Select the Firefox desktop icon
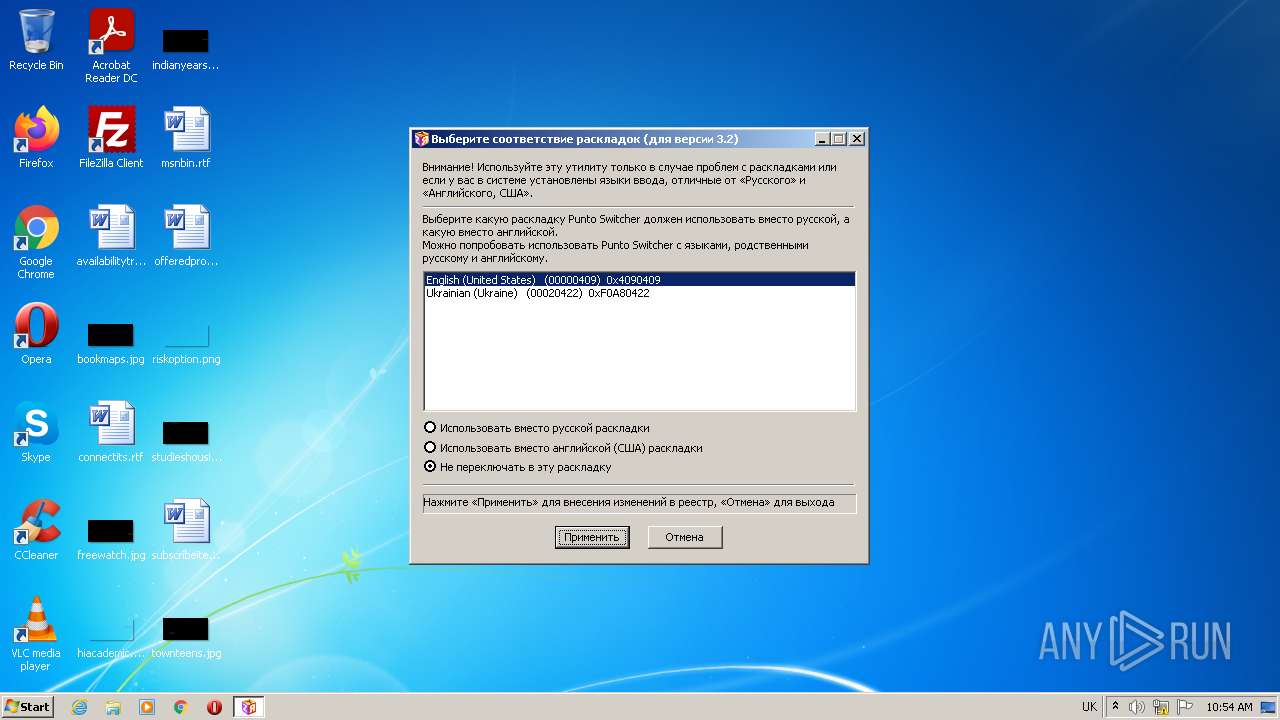 point(36,137)
